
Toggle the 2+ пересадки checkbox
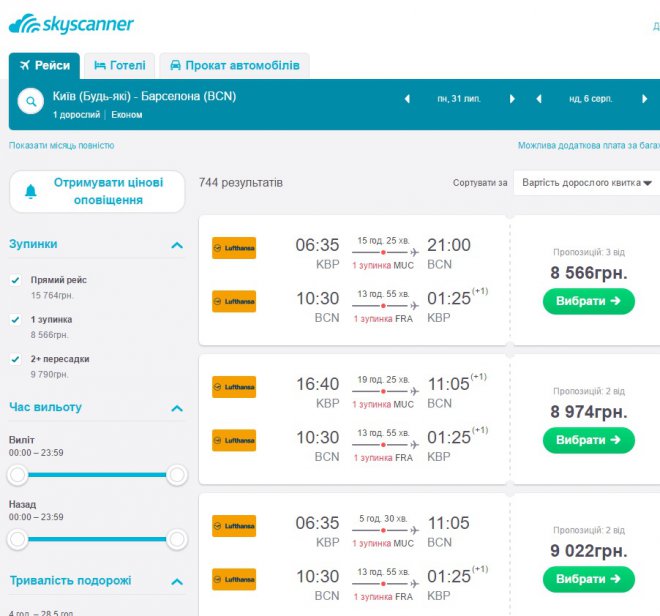[15, 359]
